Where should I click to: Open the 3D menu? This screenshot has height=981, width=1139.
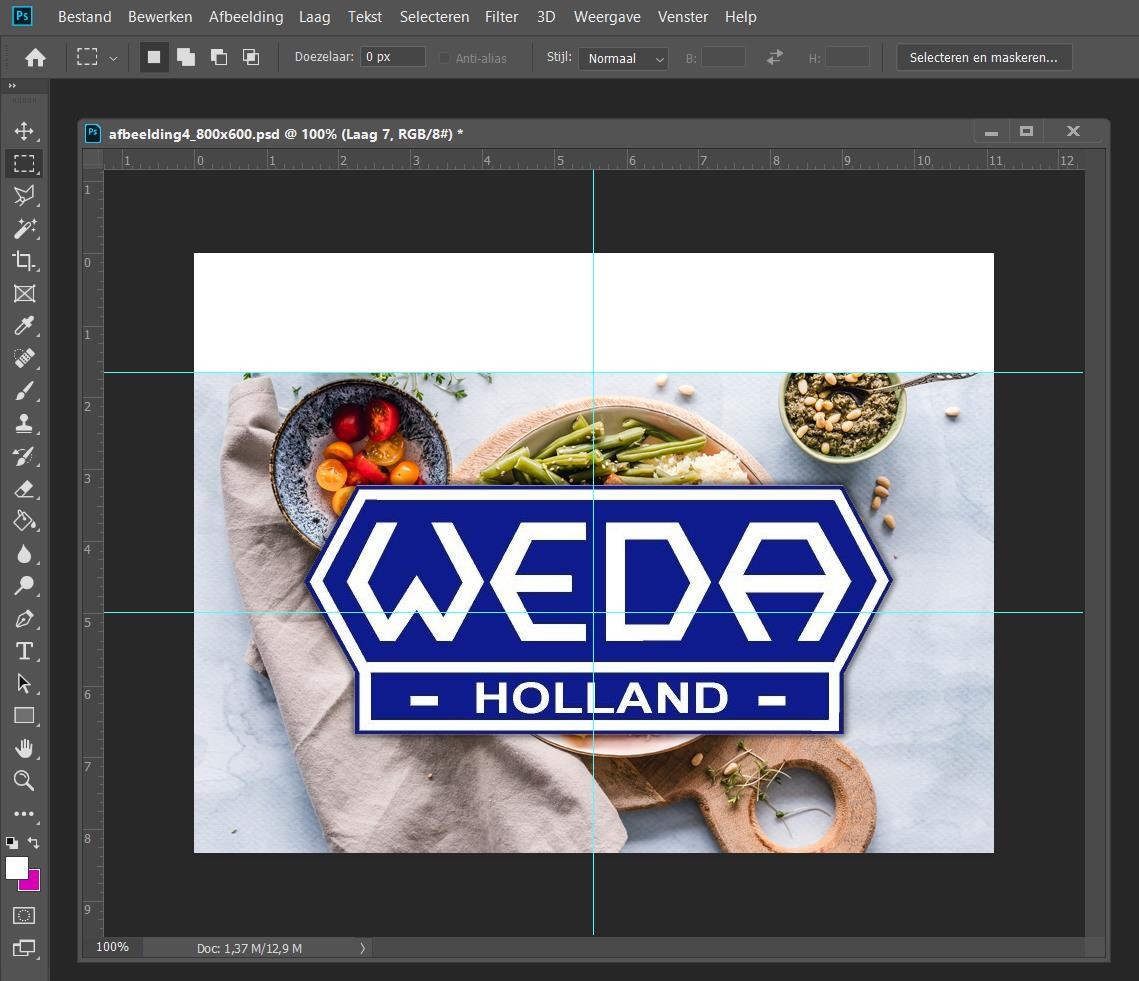[546, 17]
